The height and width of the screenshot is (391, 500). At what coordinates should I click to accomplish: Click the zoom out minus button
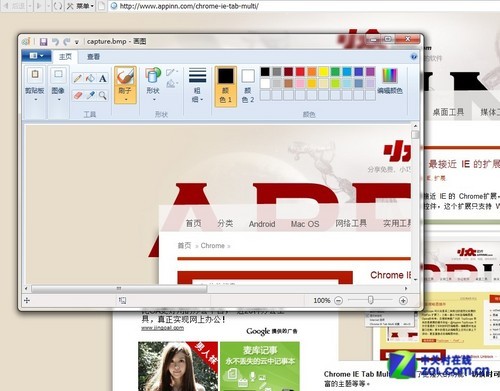(x=338, y=301)
